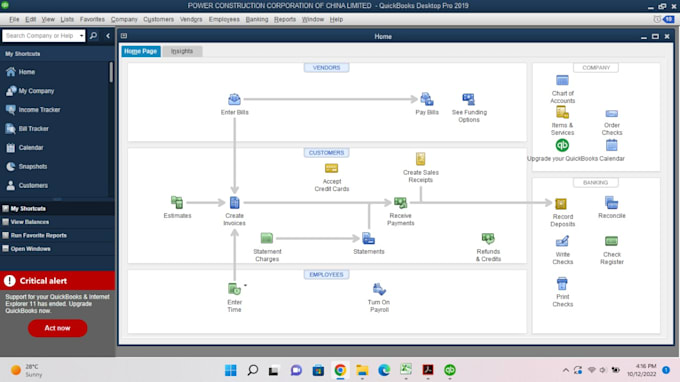Expand the search box dropdown arrow
This screenshot has height=382, width=680.
tap(82, 36)
